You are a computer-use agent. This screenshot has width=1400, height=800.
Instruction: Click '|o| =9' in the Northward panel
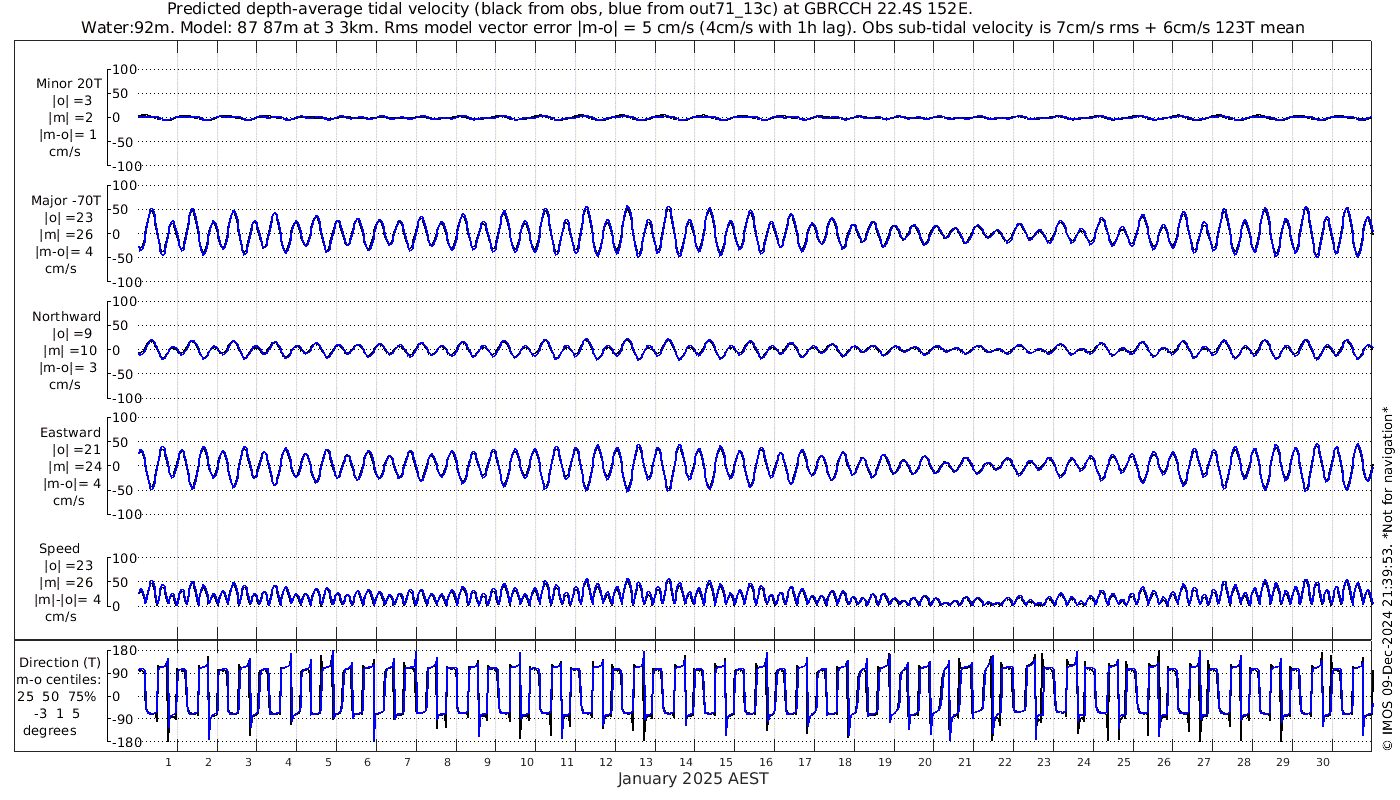point(72,334)
